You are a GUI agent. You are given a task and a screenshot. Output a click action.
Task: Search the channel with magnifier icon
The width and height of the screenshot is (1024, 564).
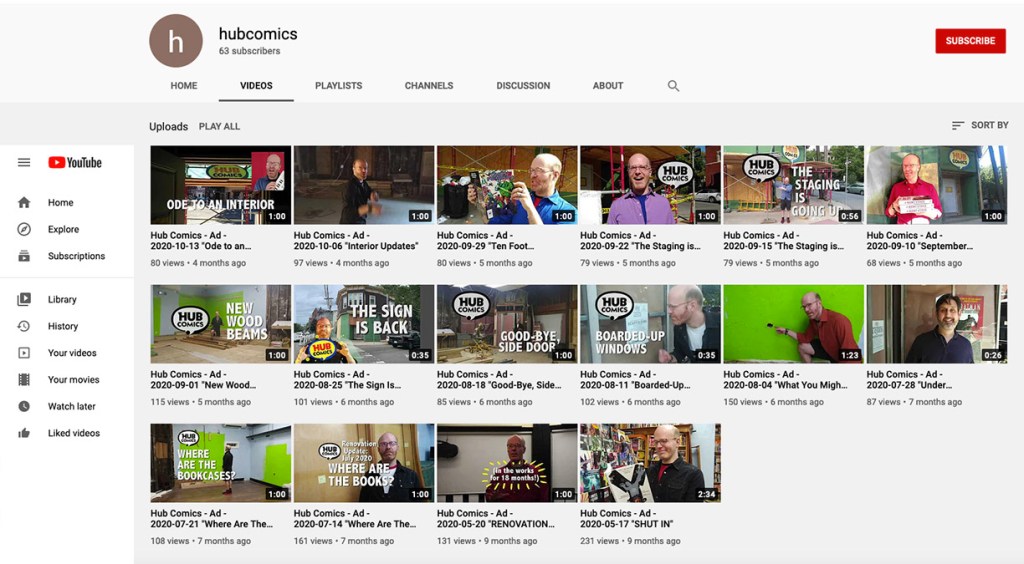click(673, 86)
